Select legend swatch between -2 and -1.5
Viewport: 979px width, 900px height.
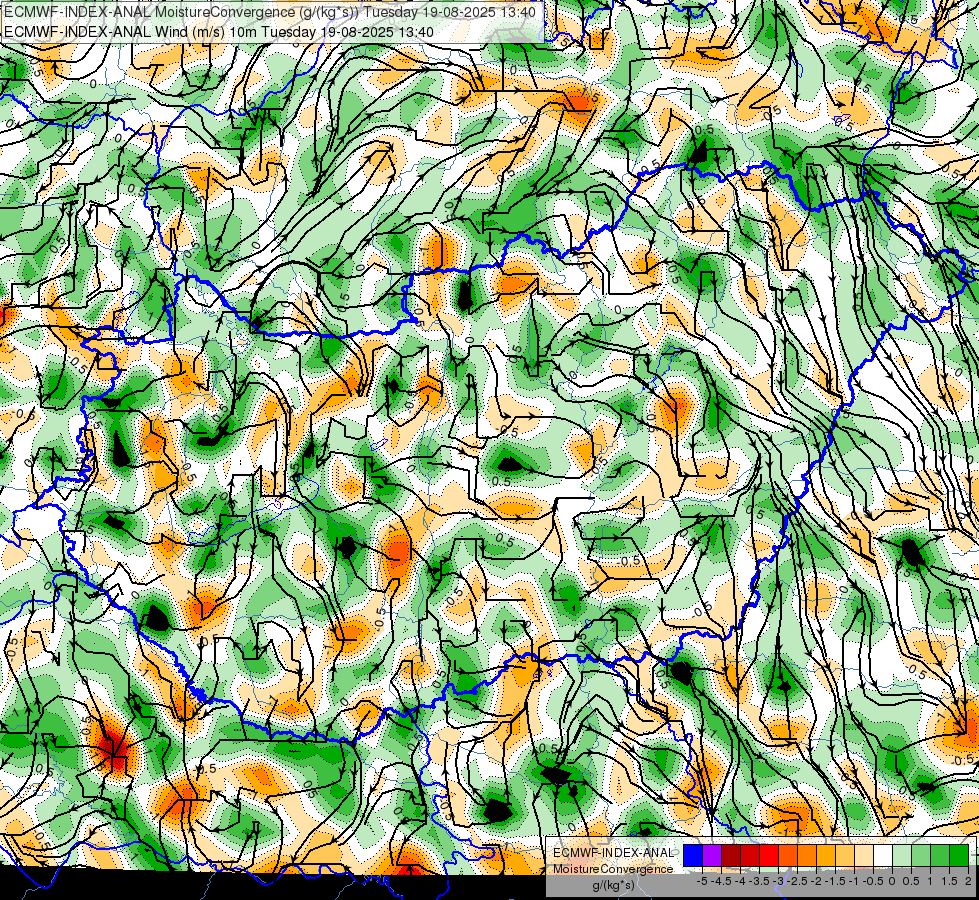click(826, 856)
